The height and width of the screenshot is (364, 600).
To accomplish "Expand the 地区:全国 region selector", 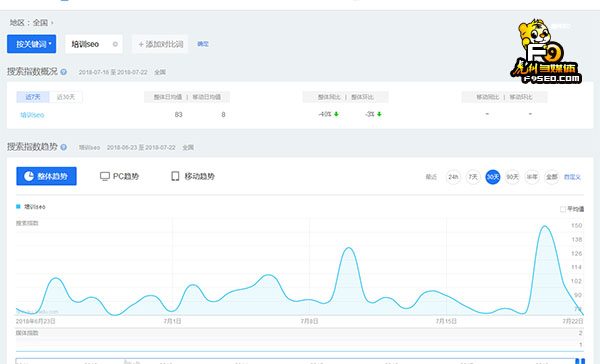I will click(x=31, y=23).
